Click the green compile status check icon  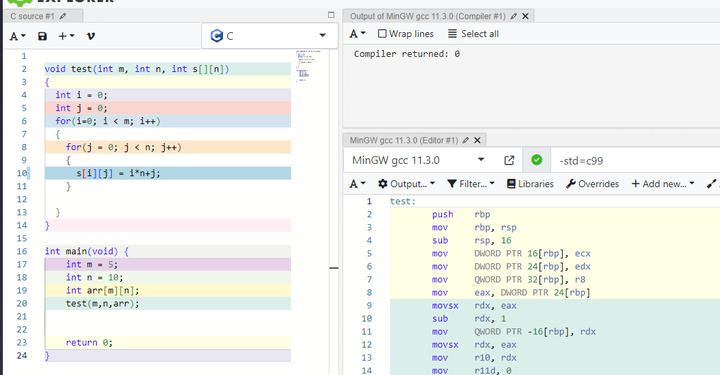536,160
